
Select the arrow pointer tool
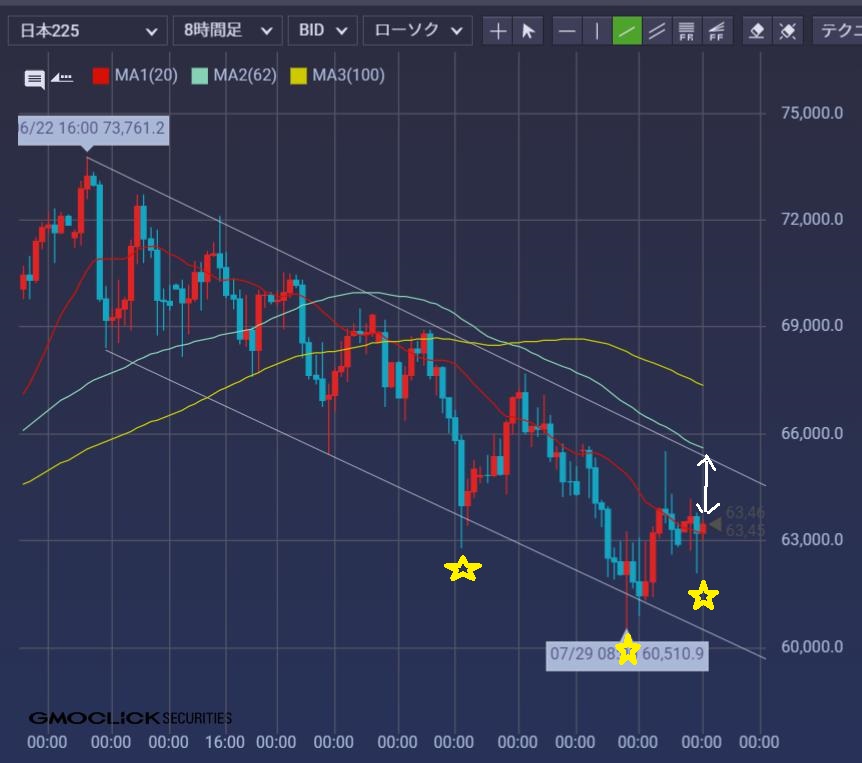click(528, 31)
